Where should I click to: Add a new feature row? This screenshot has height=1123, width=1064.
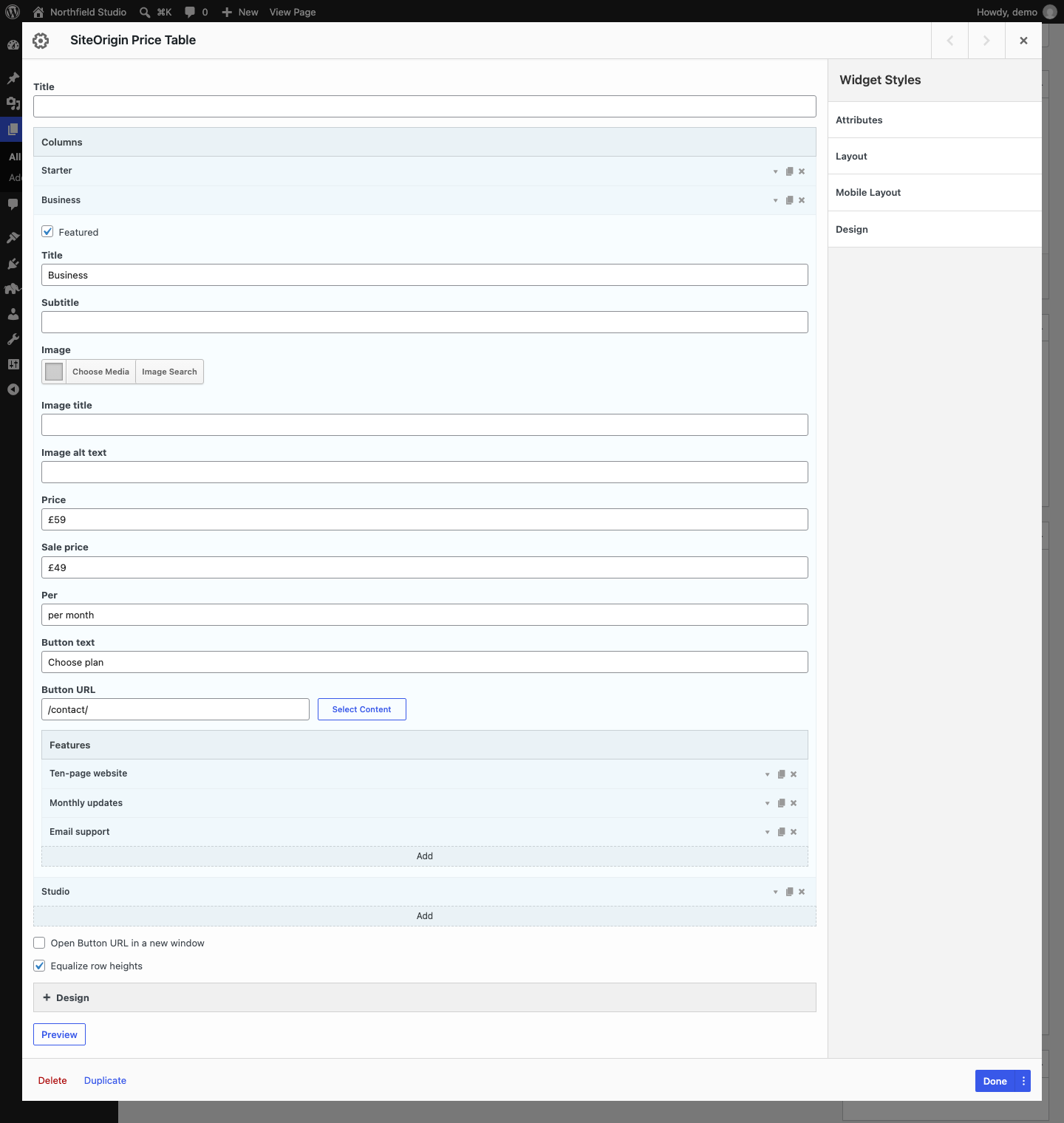pos(425,856)
